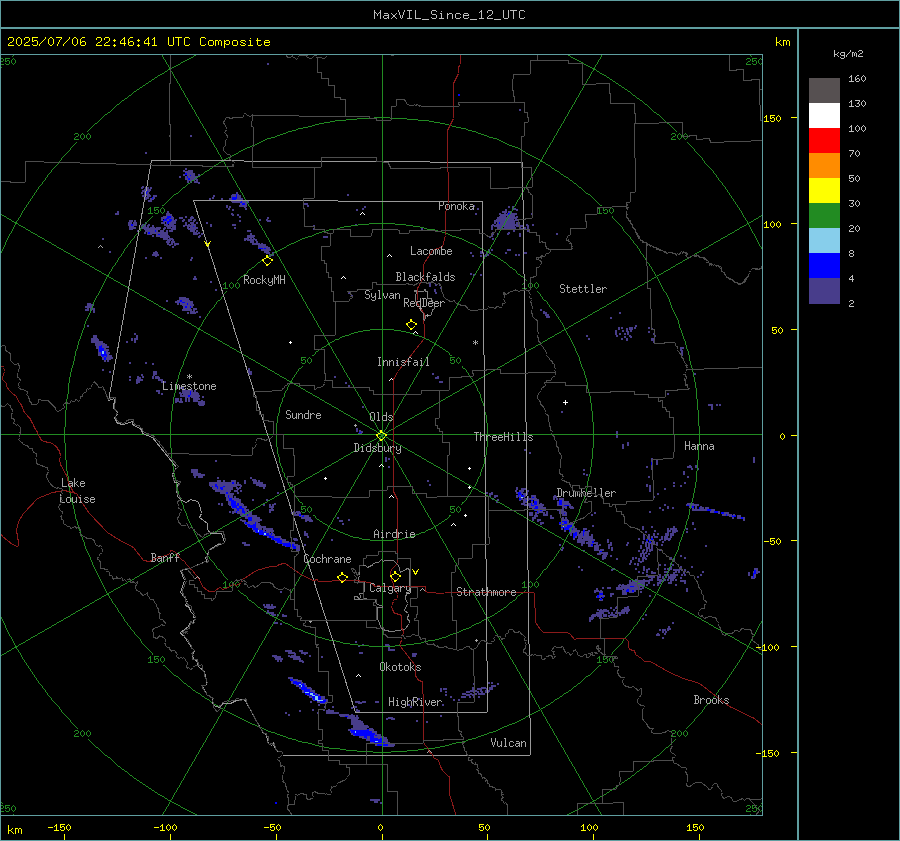Click the VIL echo cluster west of Cochrane
The height and width of the screenshot is (841, 900).
tap(253, 516)
